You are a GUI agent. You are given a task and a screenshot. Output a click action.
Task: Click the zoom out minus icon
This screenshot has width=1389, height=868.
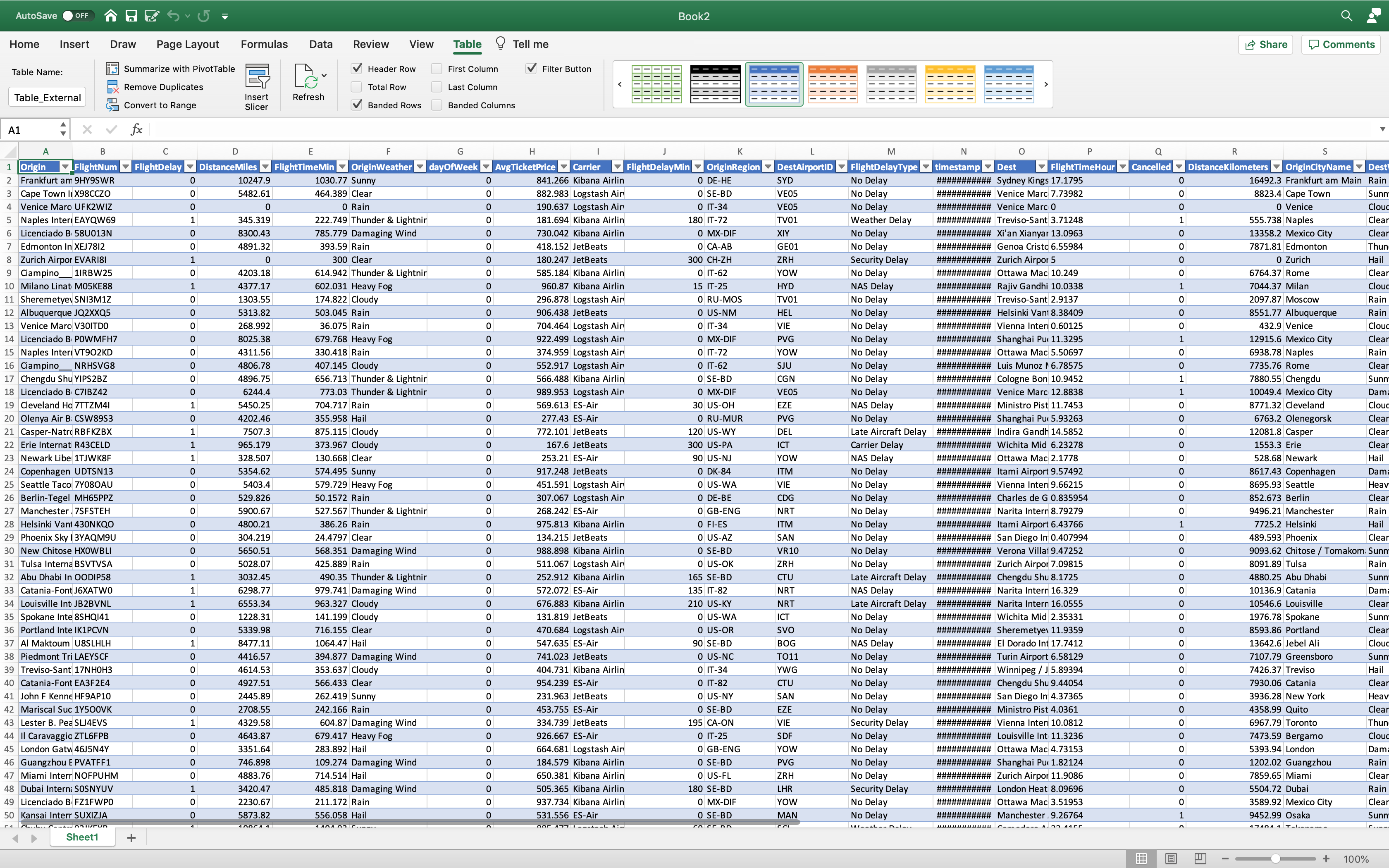click(1225, 859)
